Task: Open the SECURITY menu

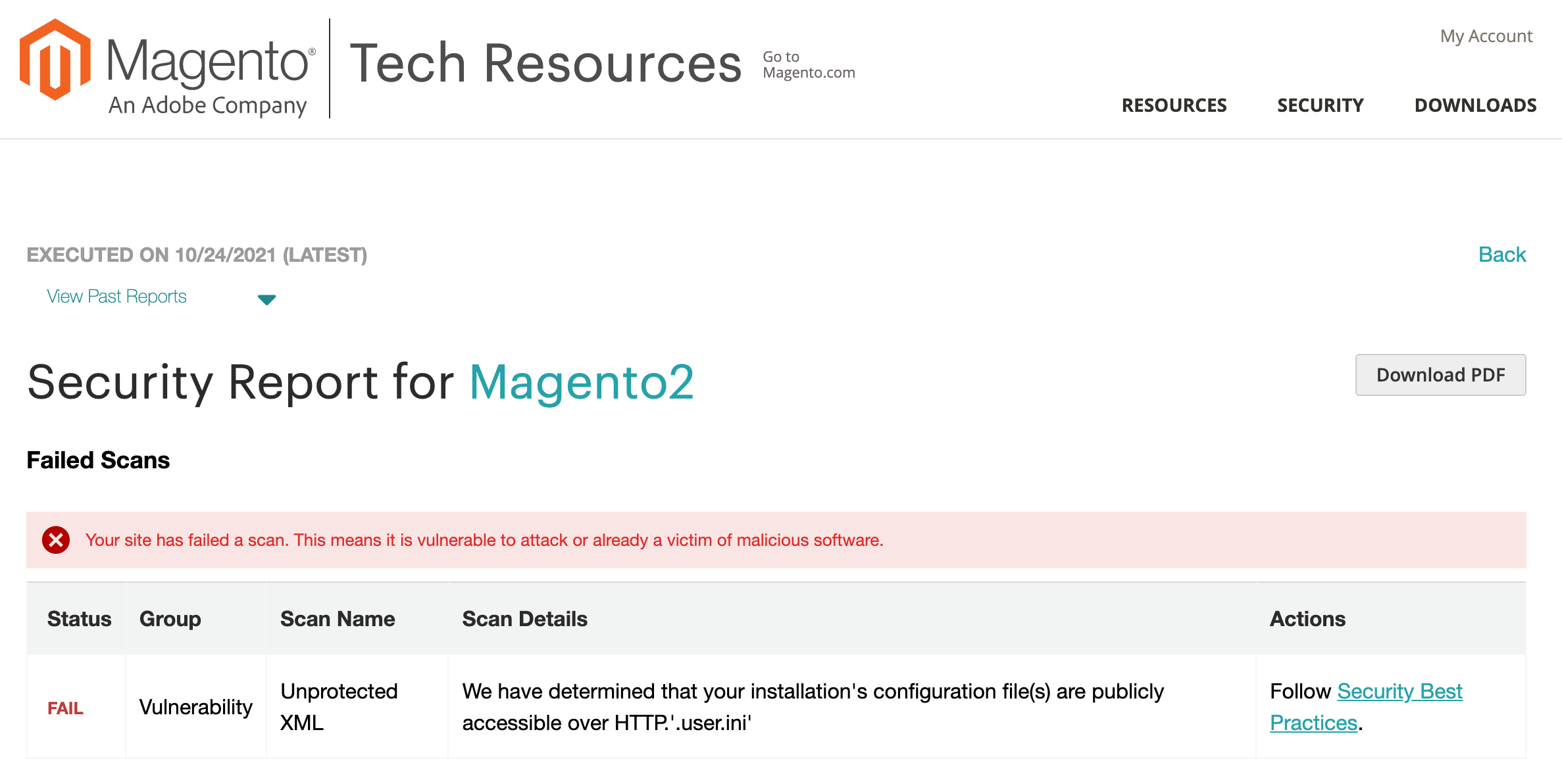Action: click(1321, 105)
